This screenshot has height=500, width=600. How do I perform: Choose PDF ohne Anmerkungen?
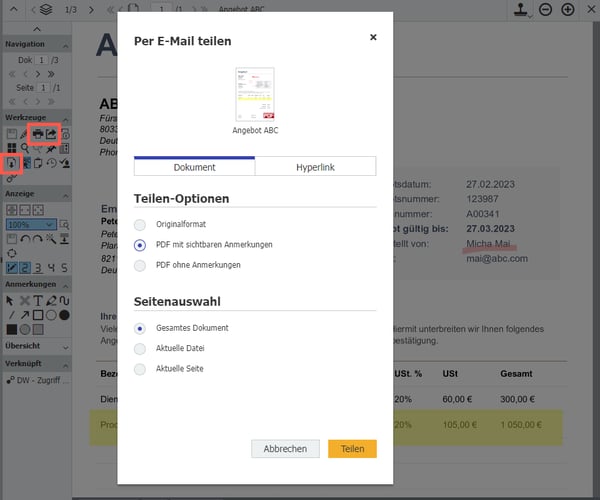pos(139,265)
